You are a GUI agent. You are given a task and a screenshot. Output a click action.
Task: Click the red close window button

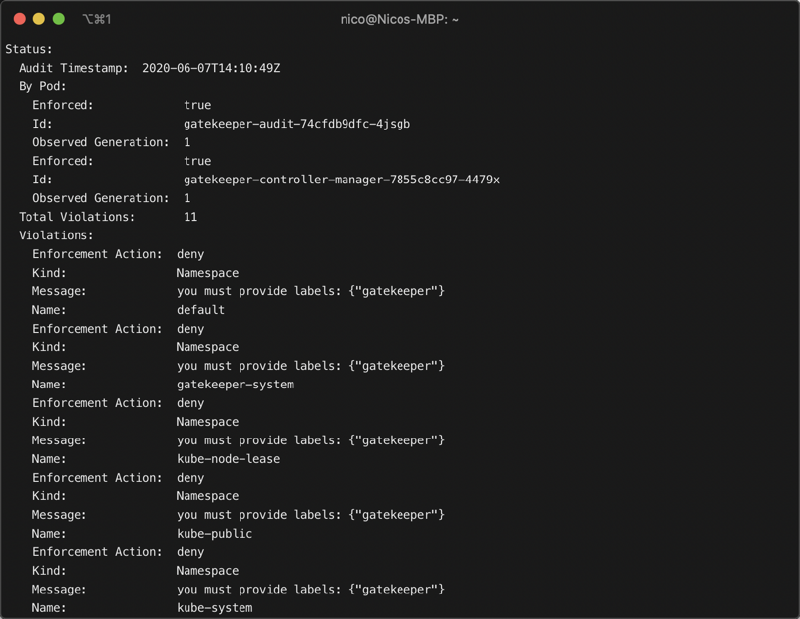tap(19, 19)
